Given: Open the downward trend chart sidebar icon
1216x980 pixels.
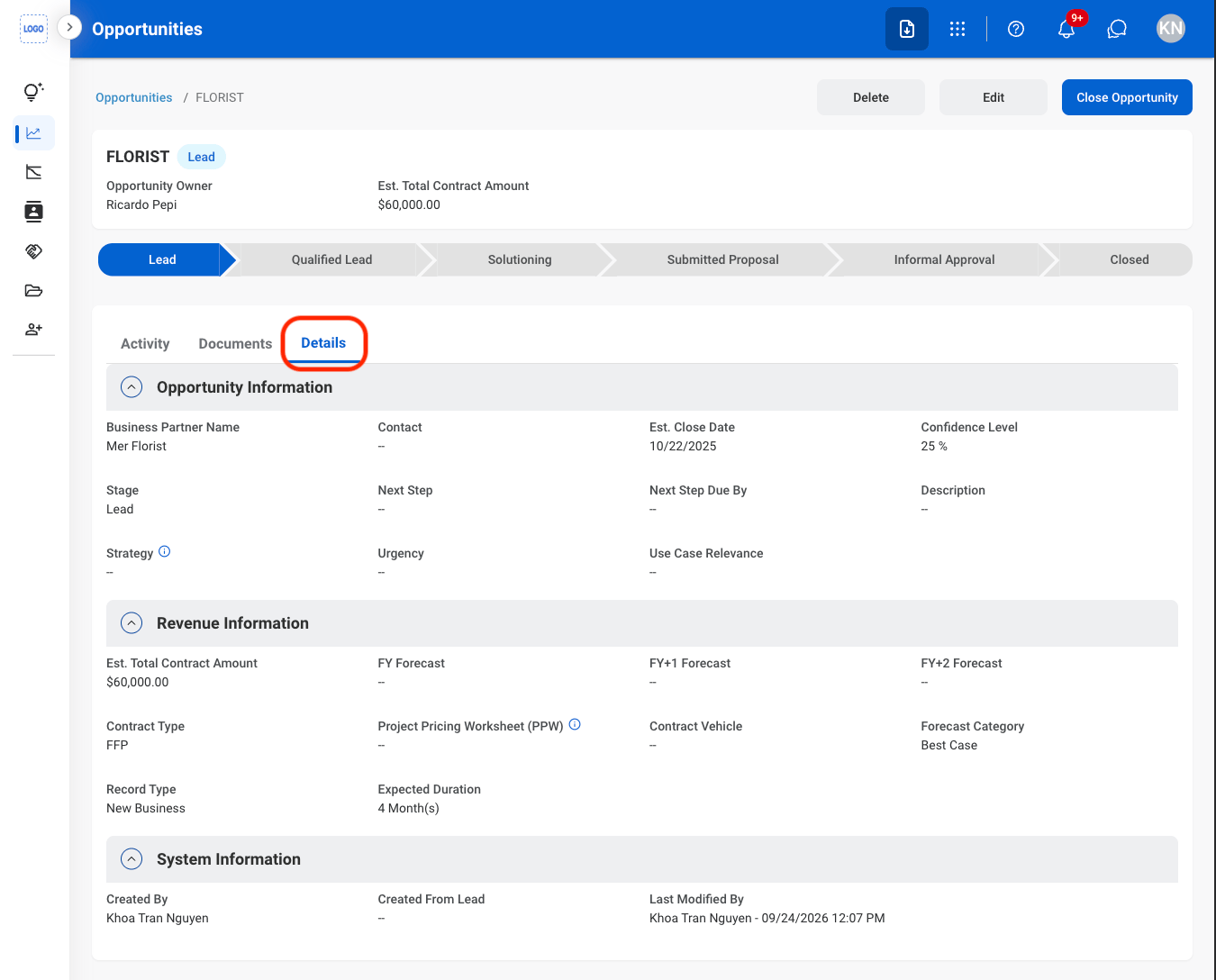Looking at the screenshot, I should [x=33, y=172].
